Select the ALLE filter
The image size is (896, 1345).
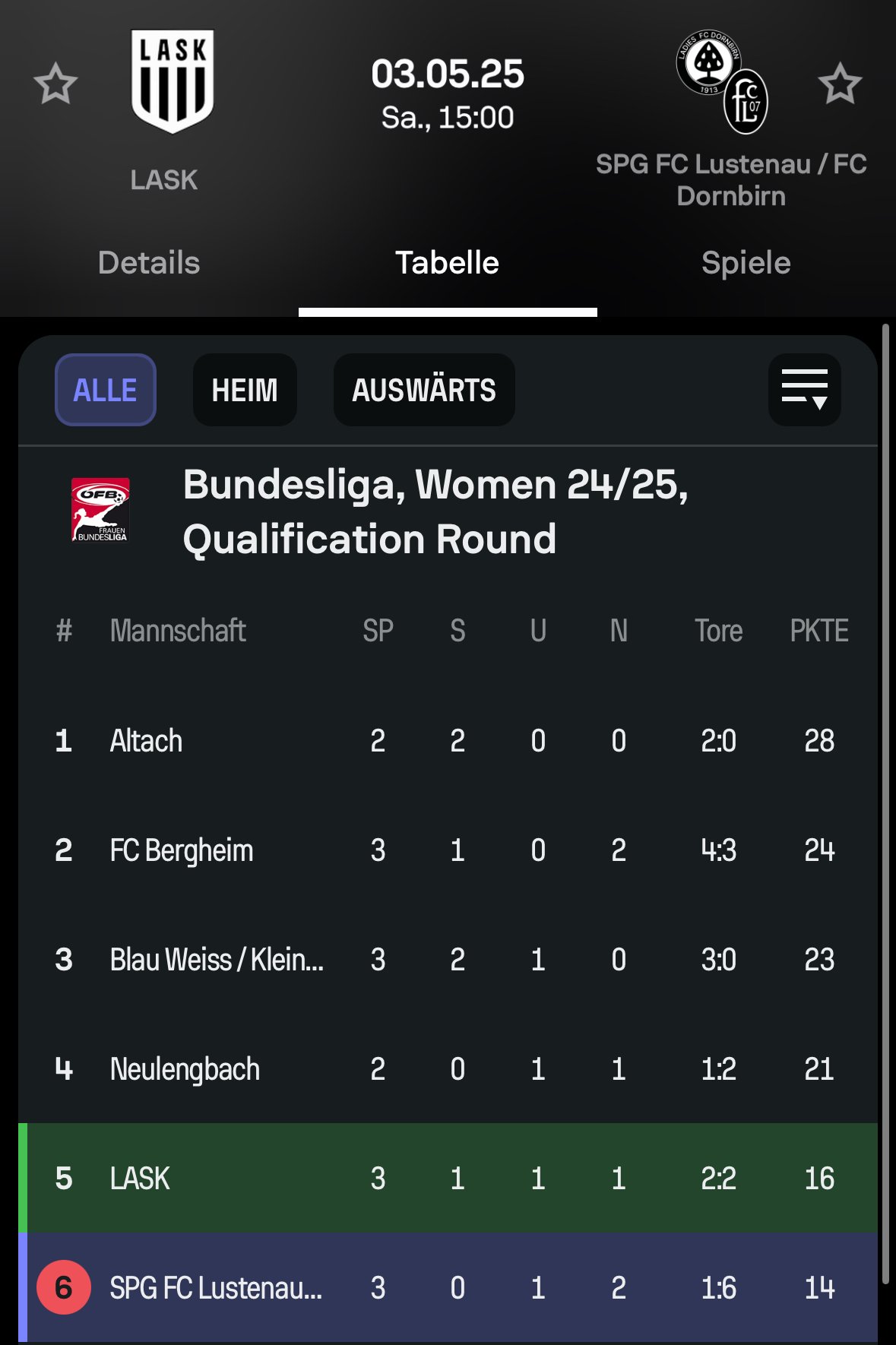click(x=106, y=390)
